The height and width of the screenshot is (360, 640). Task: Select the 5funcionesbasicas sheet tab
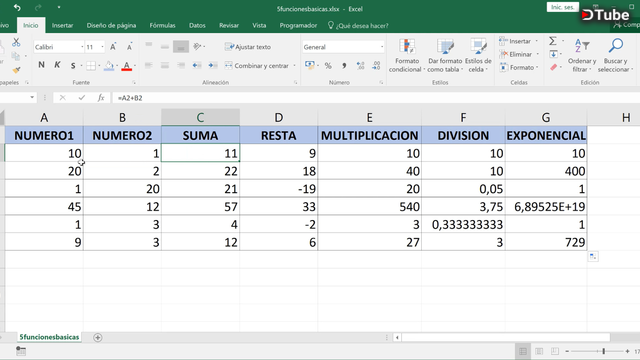tap(49, 337)
